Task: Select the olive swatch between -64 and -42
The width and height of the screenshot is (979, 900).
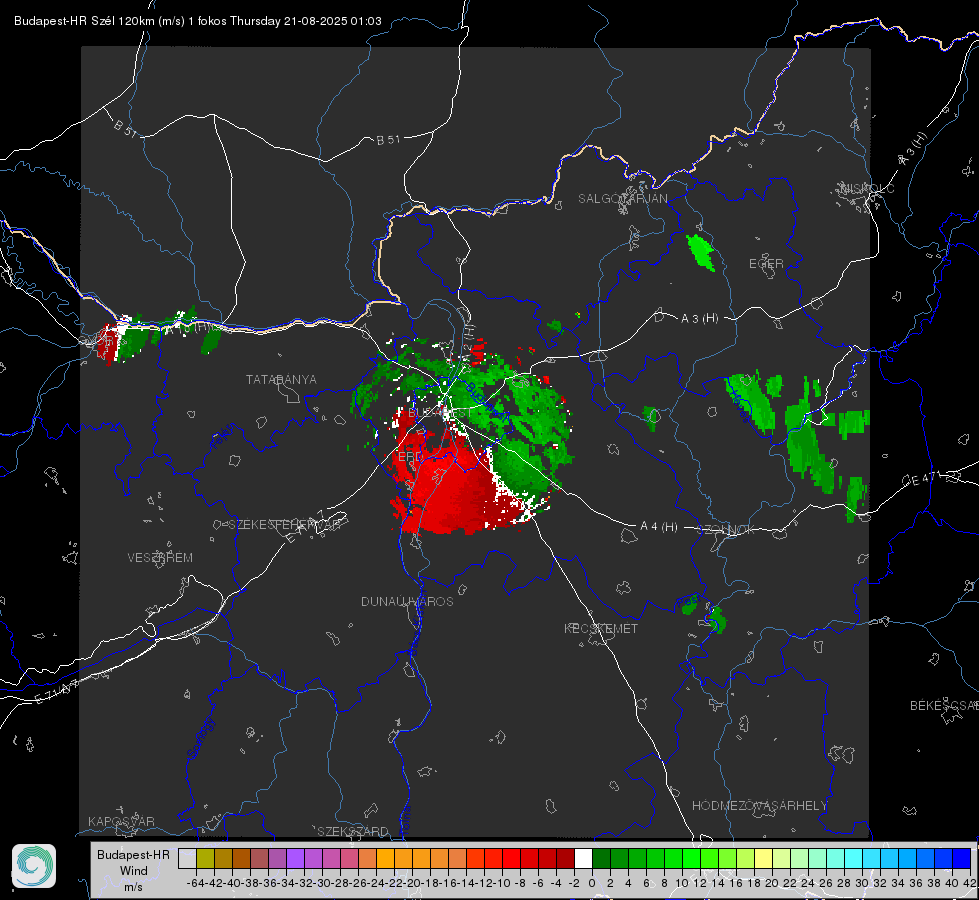Action: (x=205, y=858)
